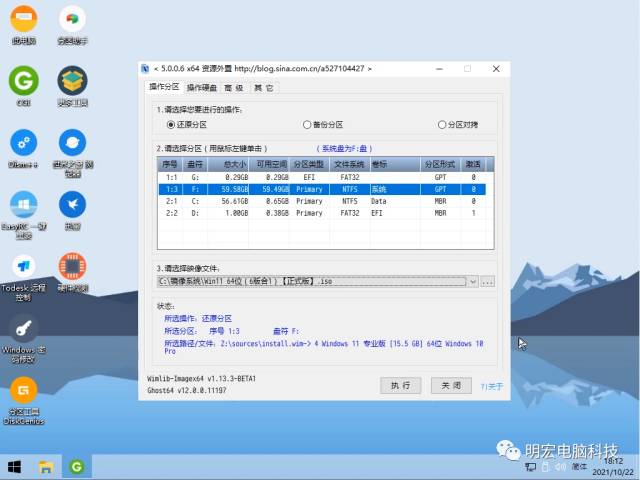Viewport: 640px width, 480px height.
Task: Launch Todesk 远程控制 from desktop
Action: click(x=24, y=278)
